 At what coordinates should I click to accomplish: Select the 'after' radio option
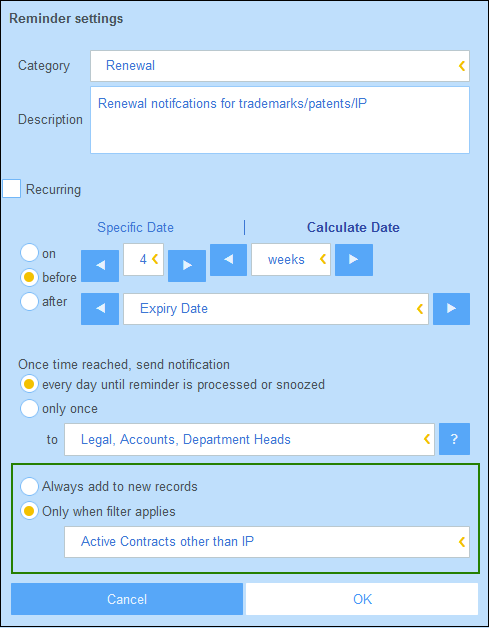pos(29,301)
